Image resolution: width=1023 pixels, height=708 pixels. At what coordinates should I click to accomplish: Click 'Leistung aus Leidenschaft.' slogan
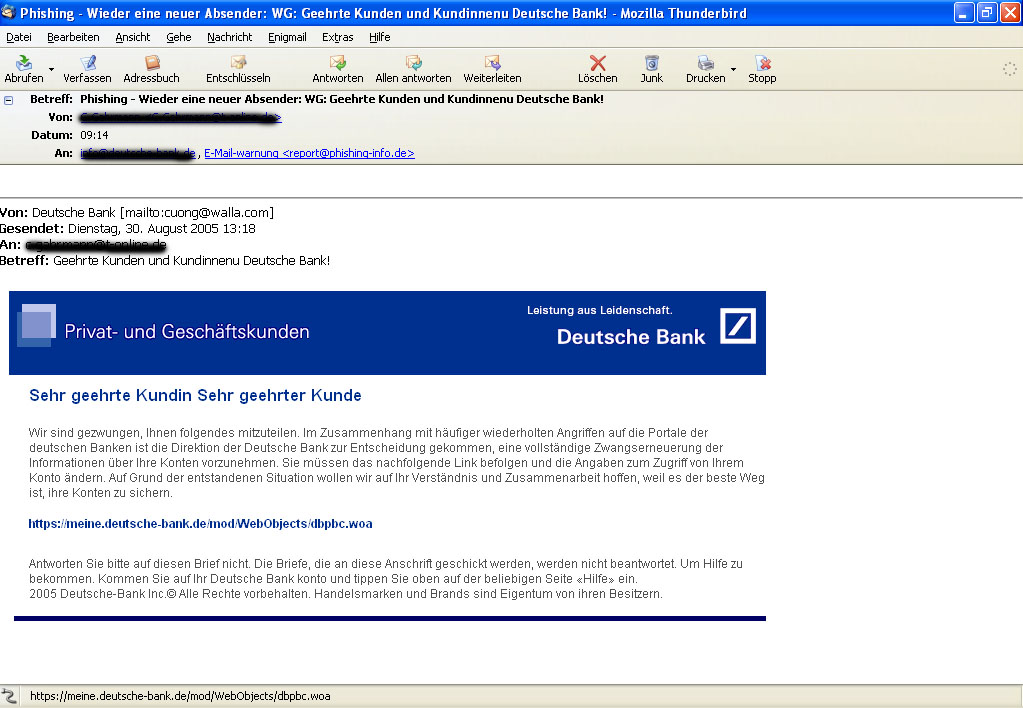(x=600, y=311)
